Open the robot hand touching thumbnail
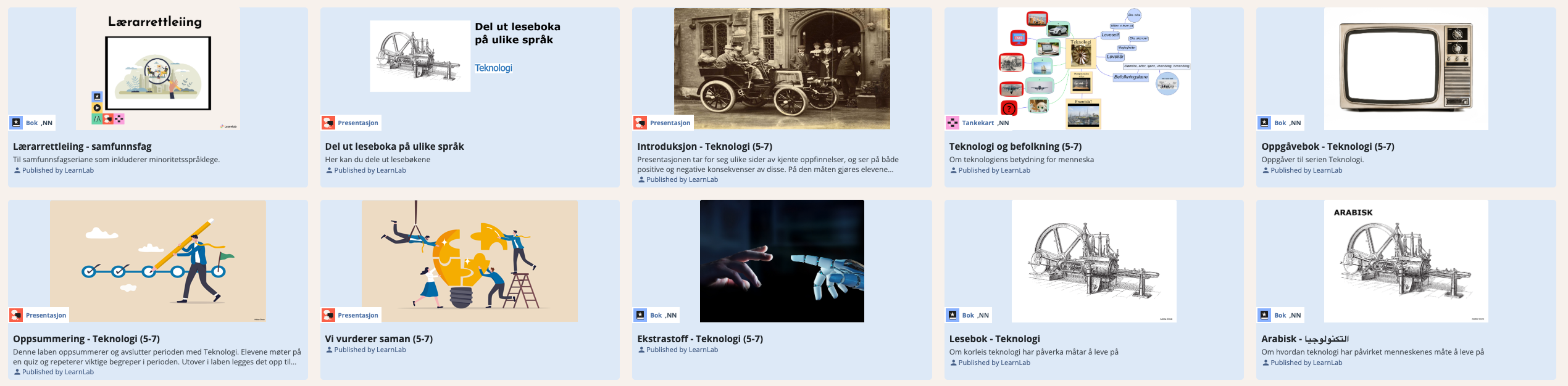This screenshot has height=386, width=1568. click(x=782, y=261)
